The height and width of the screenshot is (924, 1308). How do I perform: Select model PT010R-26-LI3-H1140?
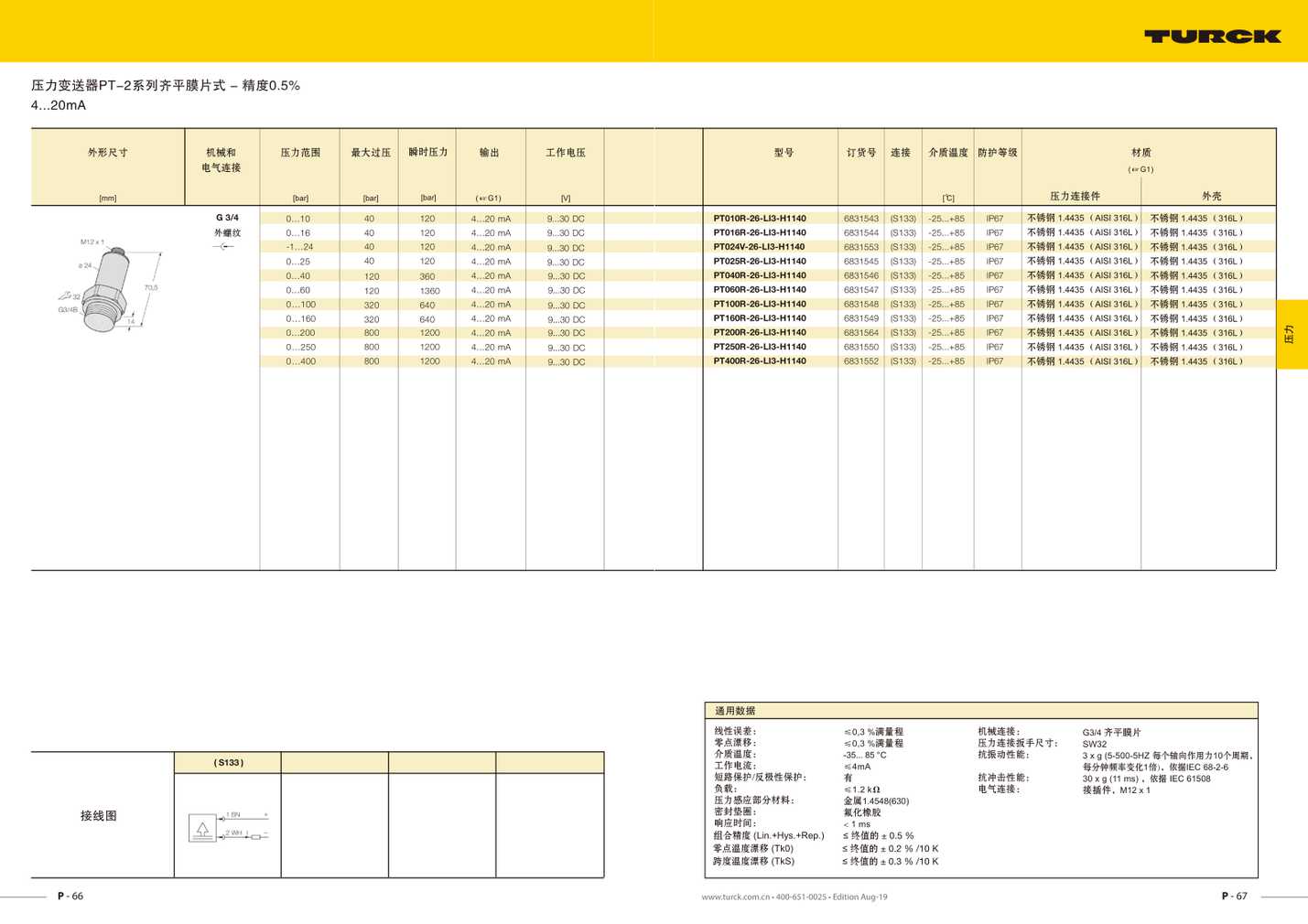coord(760,219)
